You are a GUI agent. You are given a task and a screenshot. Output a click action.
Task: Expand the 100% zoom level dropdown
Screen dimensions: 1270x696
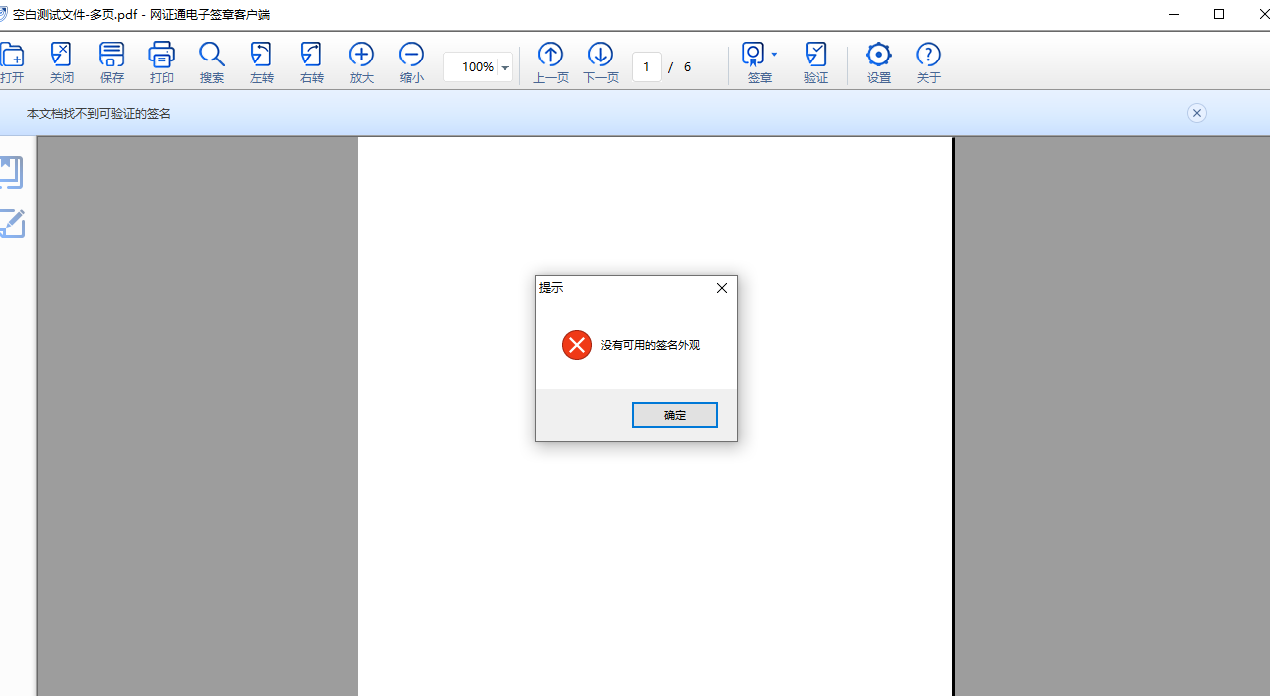tap(505, 68)
